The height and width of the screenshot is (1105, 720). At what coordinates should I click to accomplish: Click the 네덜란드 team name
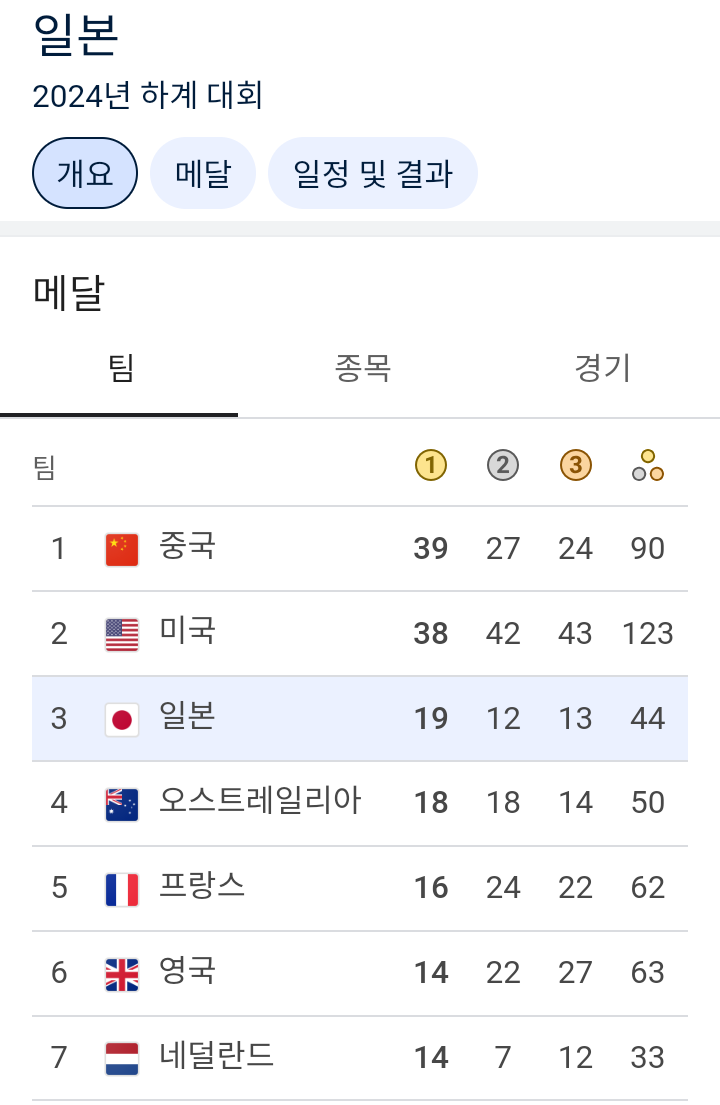(x=216, y=1057)
